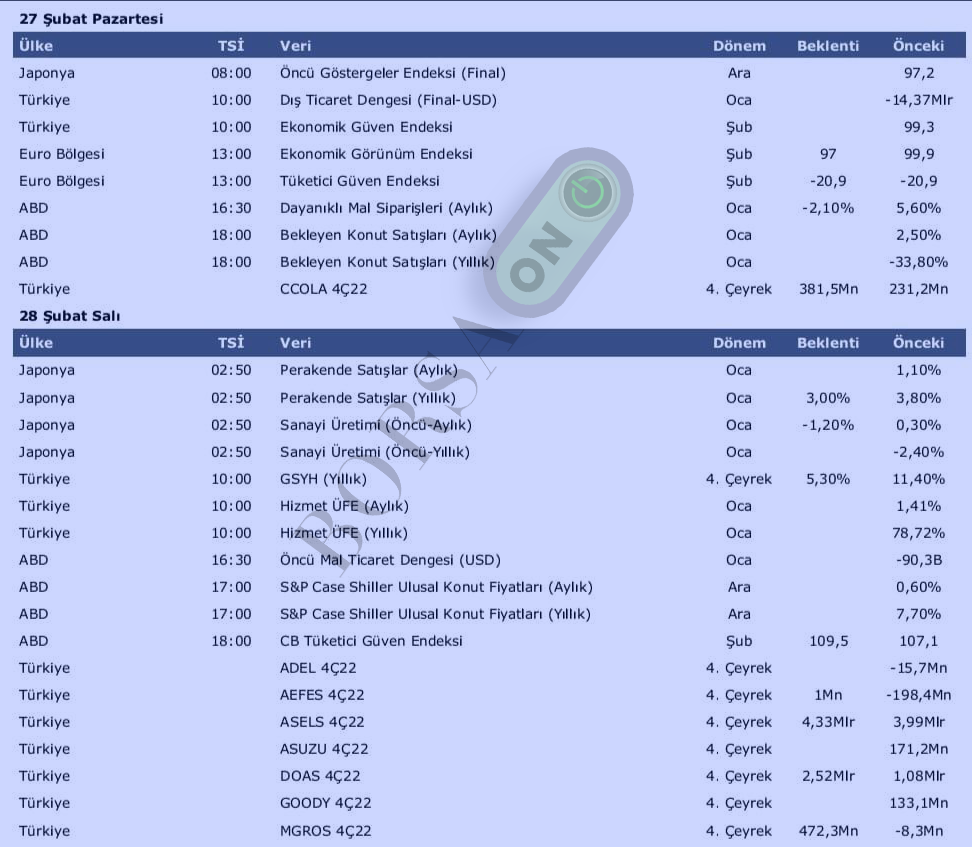Viewport: 972px width, 847px height.
Task: Click 'Bekleyen Konut Satışları (Aylık)' text
Action: (388, 235)
